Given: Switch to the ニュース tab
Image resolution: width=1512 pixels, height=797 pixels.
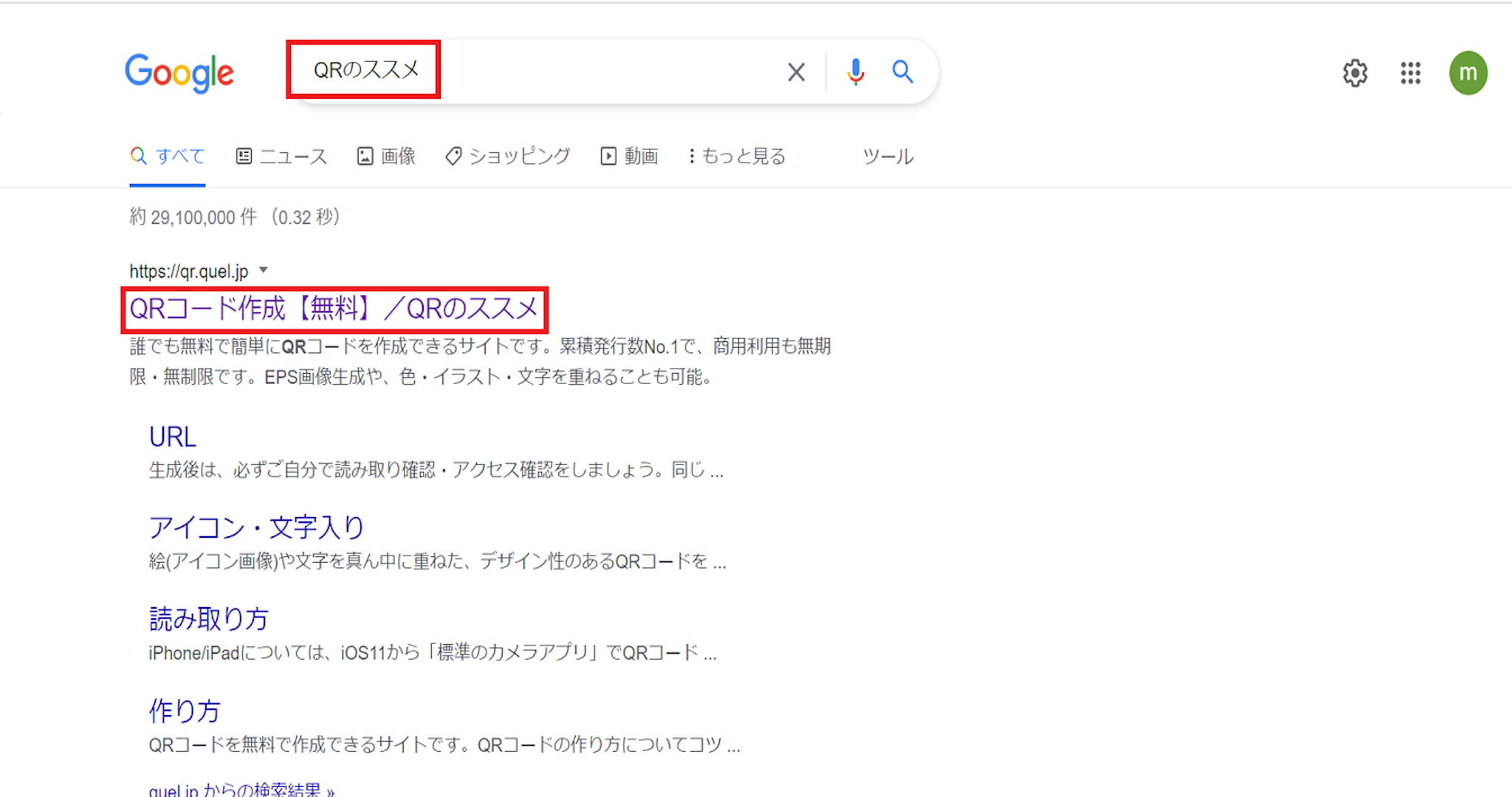Looking at the screenshot, I should click(281, 157).
